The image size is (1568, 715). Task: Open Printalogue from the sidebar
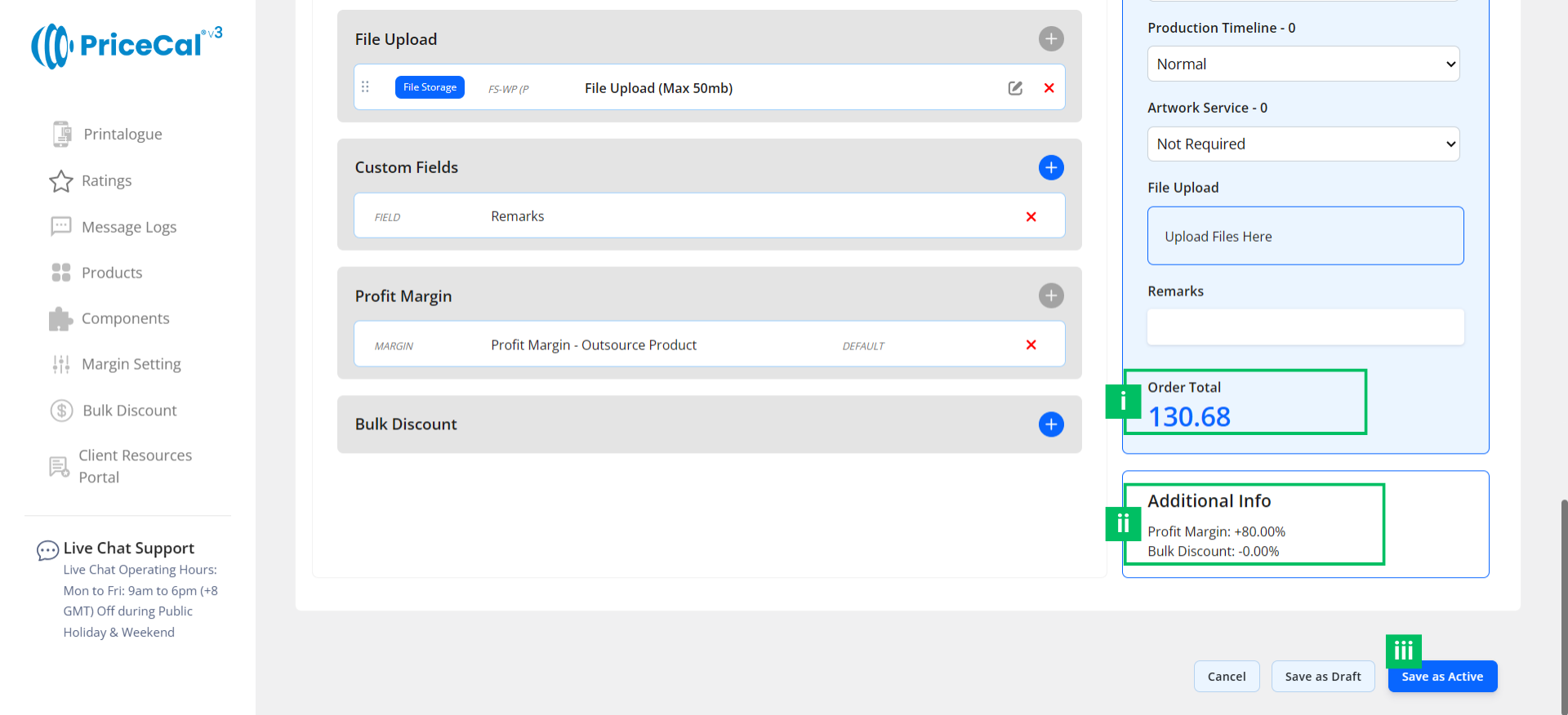[x=122, y=134]
